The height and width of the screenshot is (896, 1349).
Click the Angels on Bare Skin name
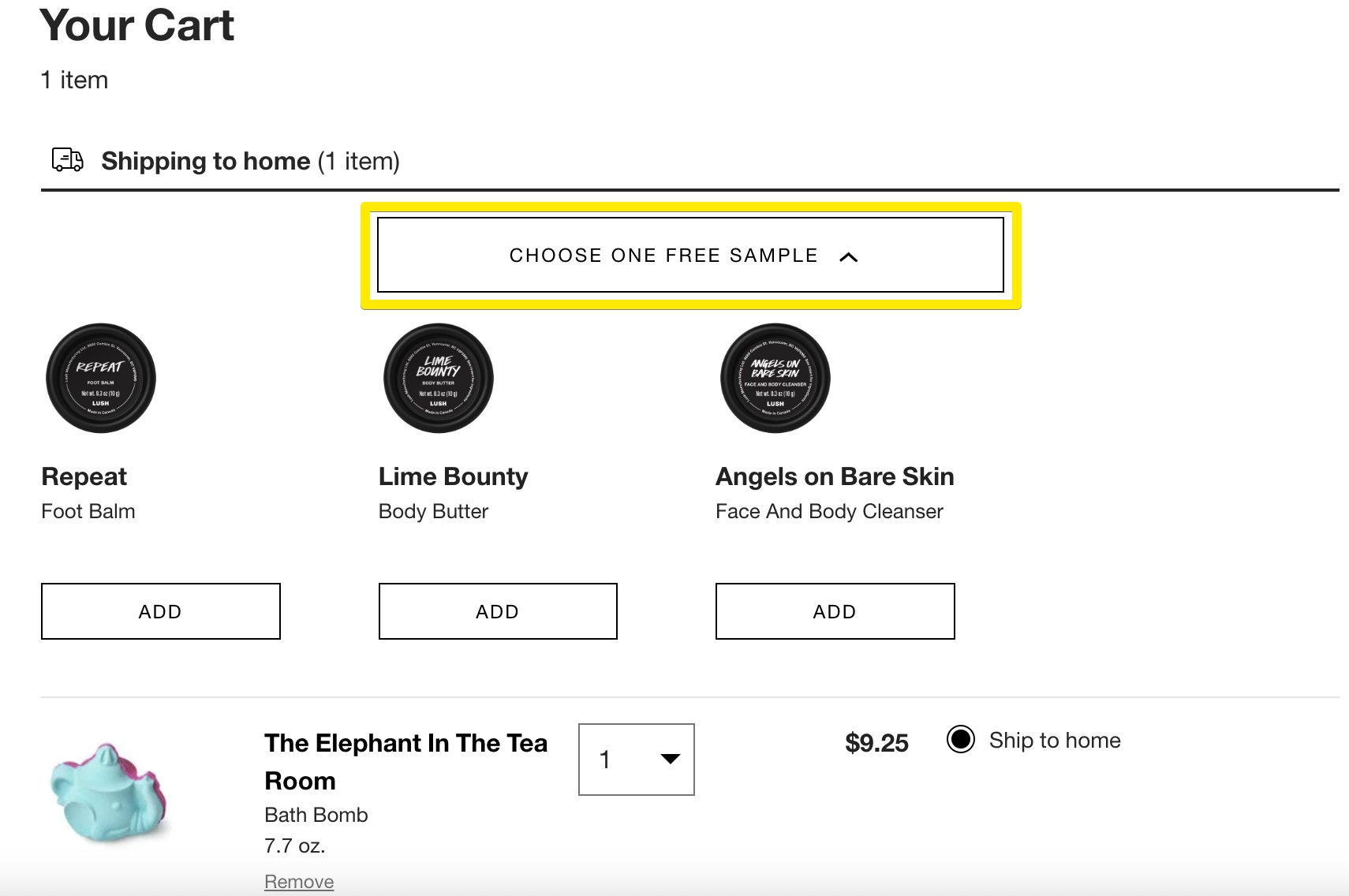835,476
